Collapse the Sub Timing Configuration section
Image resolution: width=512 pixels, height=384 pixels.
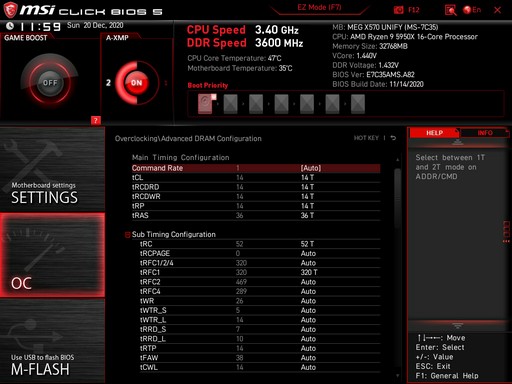point(127,235)
